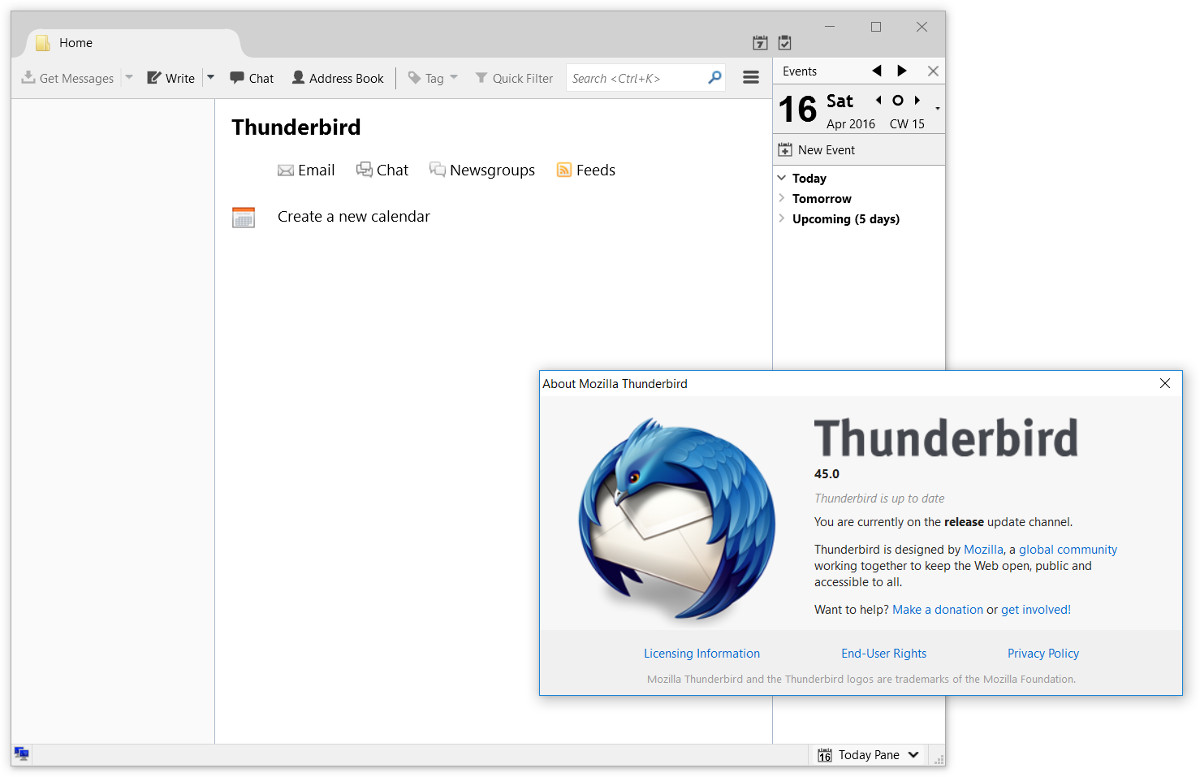The height and width of the screenshot is (777, 1200).
Task: Go to next day in mini-day view
Action: (917, 100)
